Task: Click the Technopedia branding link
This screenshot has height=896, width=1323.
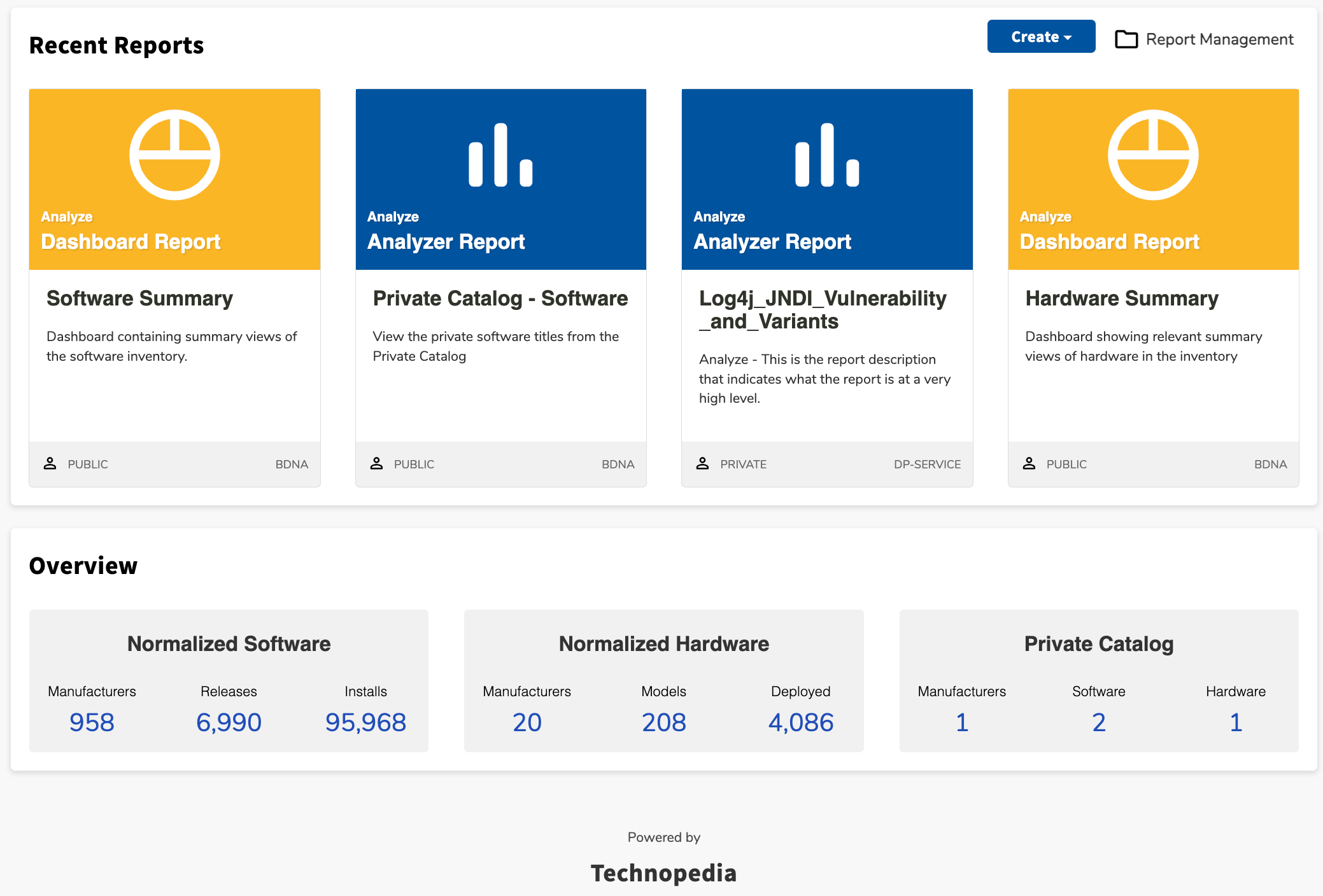Action: (x=663, y=872)
